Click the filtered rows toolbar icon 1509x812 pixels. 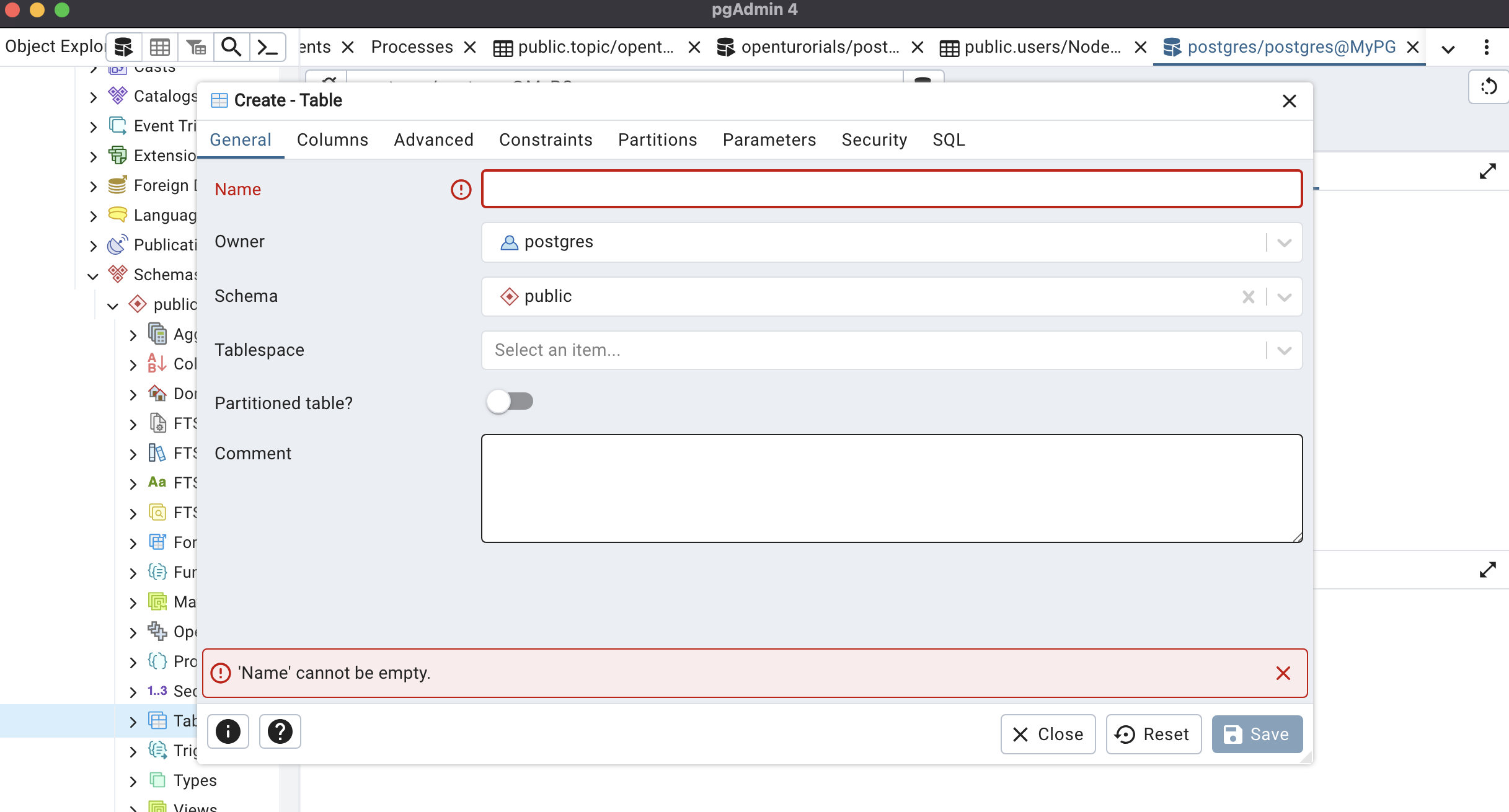[195, 47]
